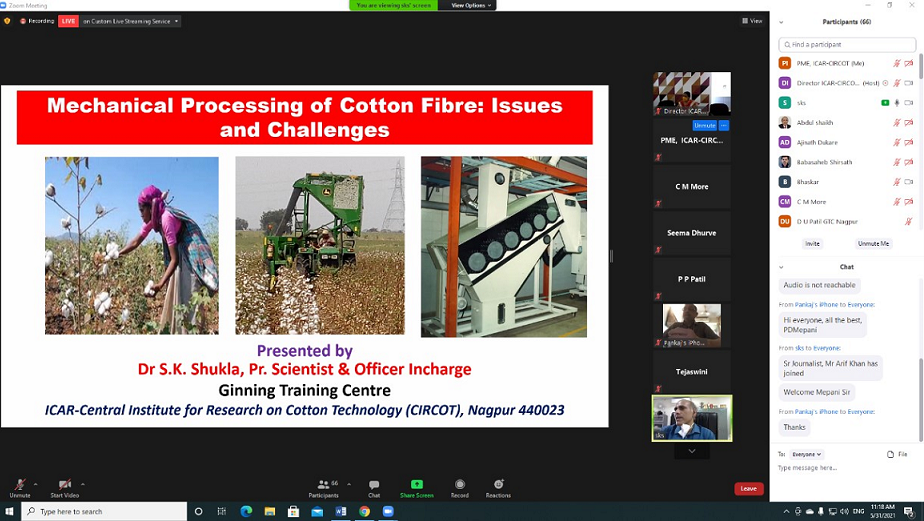Select Babasaheb Shirsath in participants list
Image resolution: width=924 pixels, height=521 pixels.
coord(846,162)
